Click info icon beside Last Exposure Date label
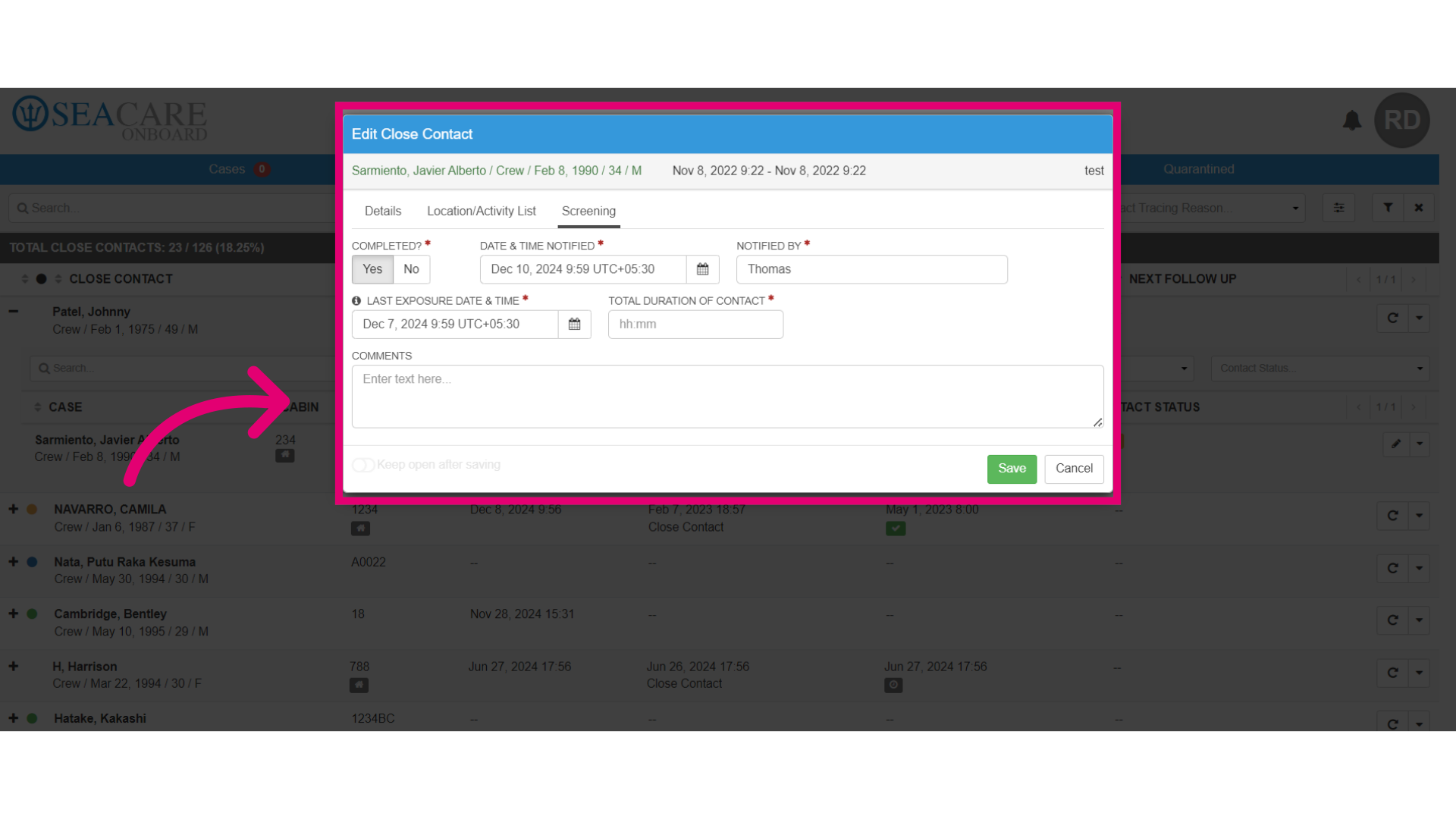The height and width of the screenshot is (819, 1456). pos(356,301)
